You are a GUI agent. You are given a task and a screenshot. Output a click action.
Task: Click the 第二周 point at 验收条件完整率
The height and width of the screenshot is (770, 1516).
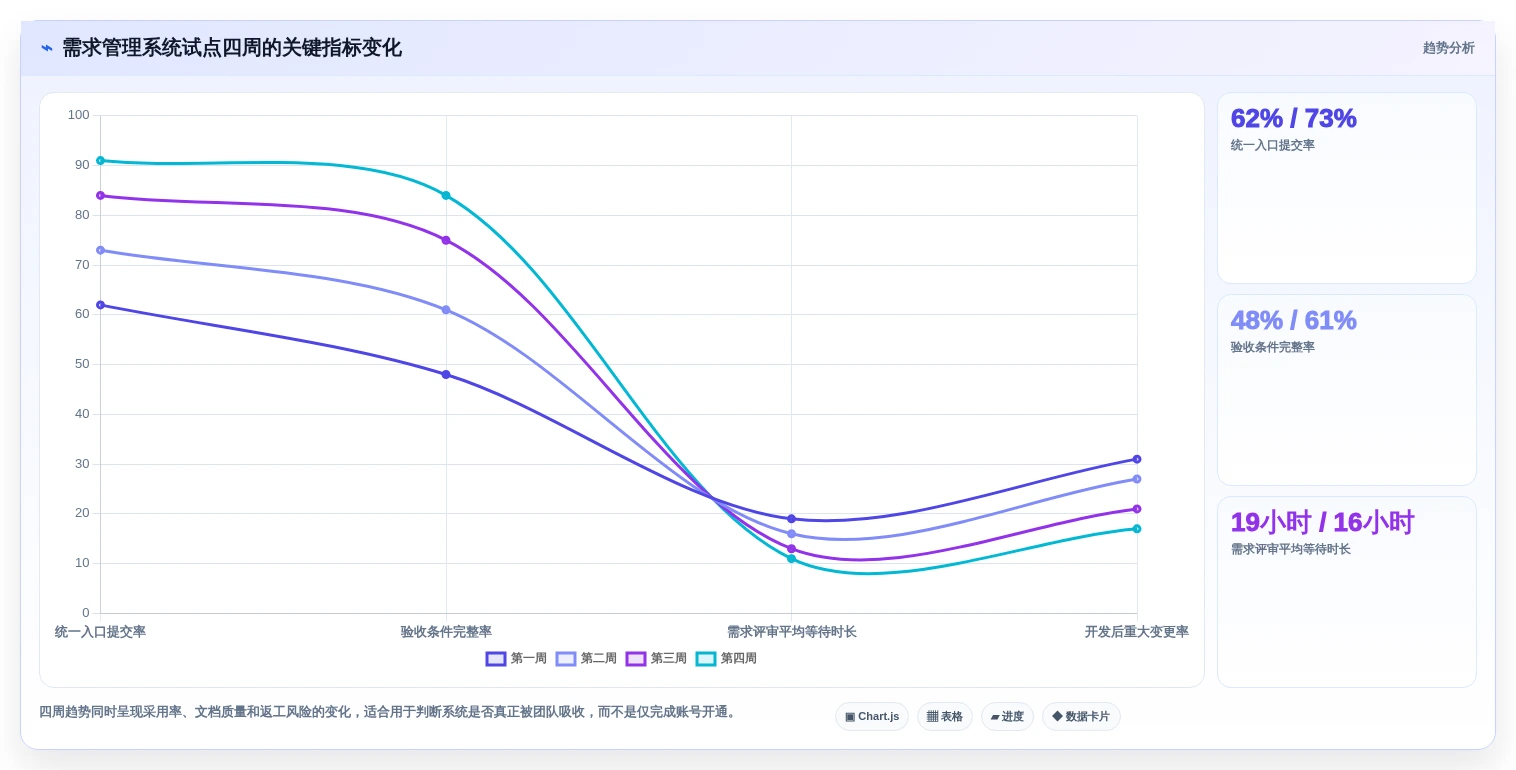(446, 310)
